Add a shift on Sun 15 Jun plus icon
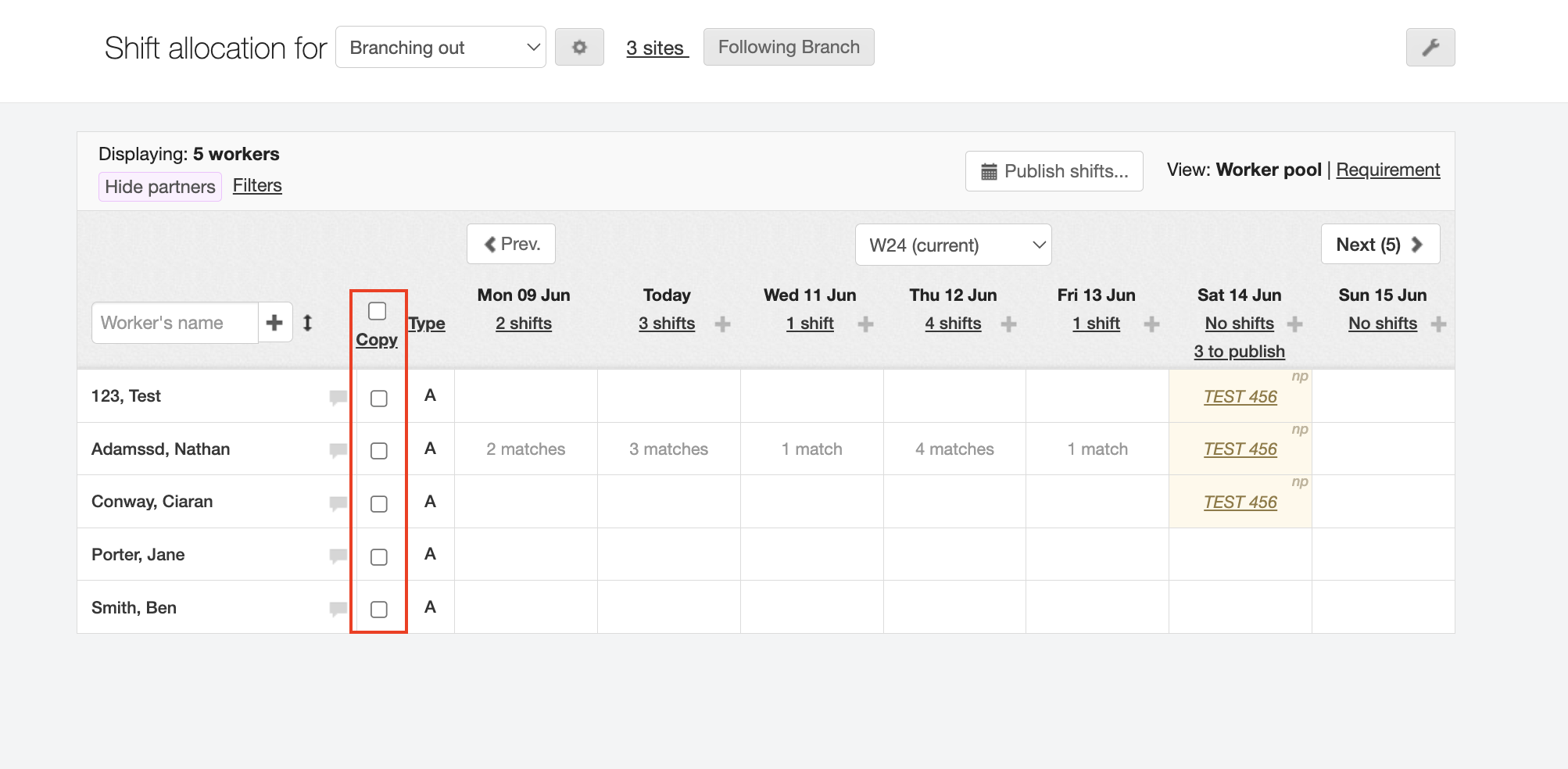 (x=1438, y=324)
